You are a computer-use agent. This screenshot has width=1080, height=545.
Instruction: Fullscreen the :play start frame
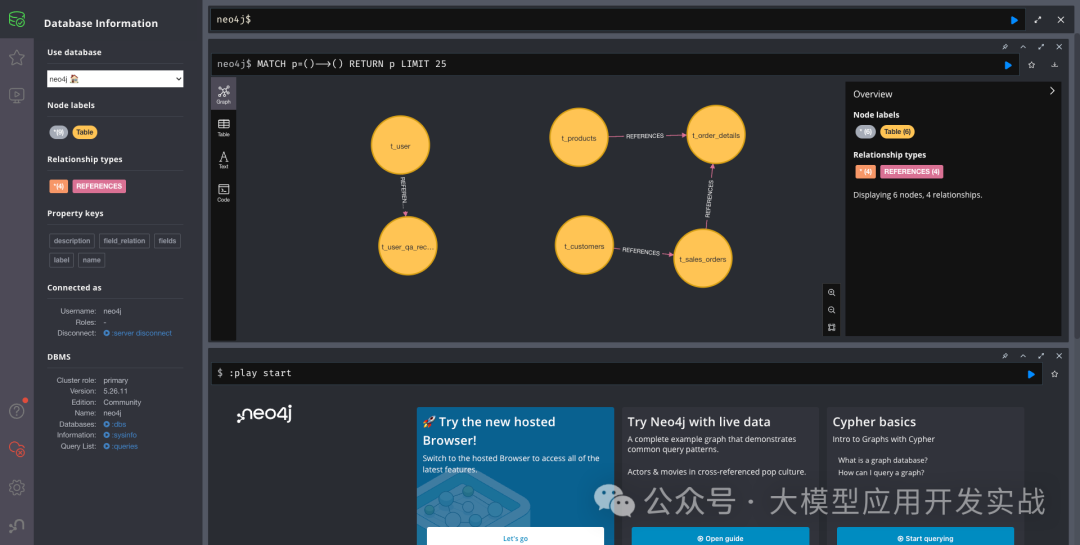tap(1041, 356)
